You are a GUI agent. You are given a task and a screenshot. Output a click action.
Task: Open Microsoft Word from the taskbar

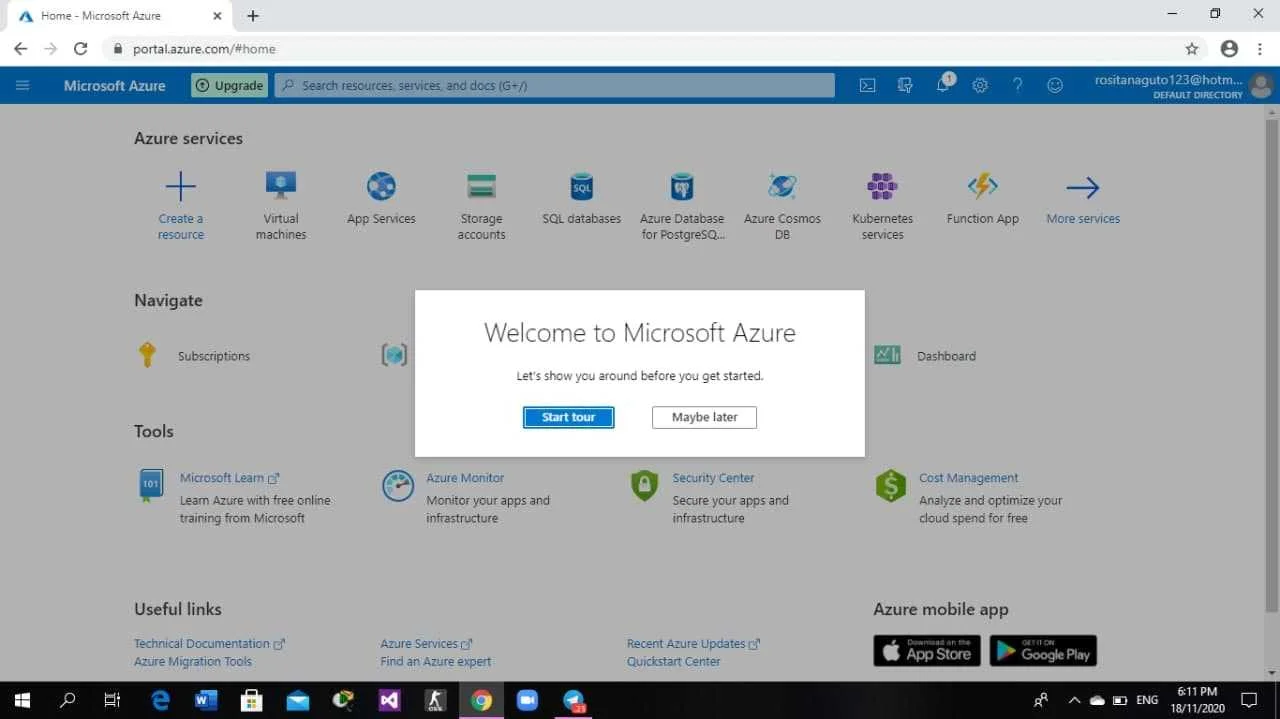(206, 701)
